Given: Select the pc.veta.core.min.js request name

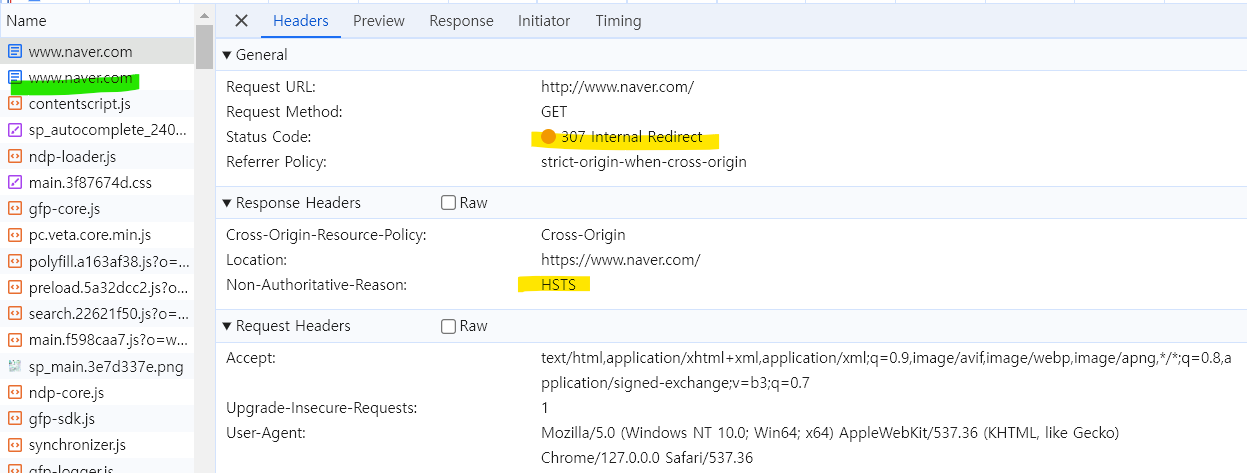Looking at the screenshot, I should (90, 235).
